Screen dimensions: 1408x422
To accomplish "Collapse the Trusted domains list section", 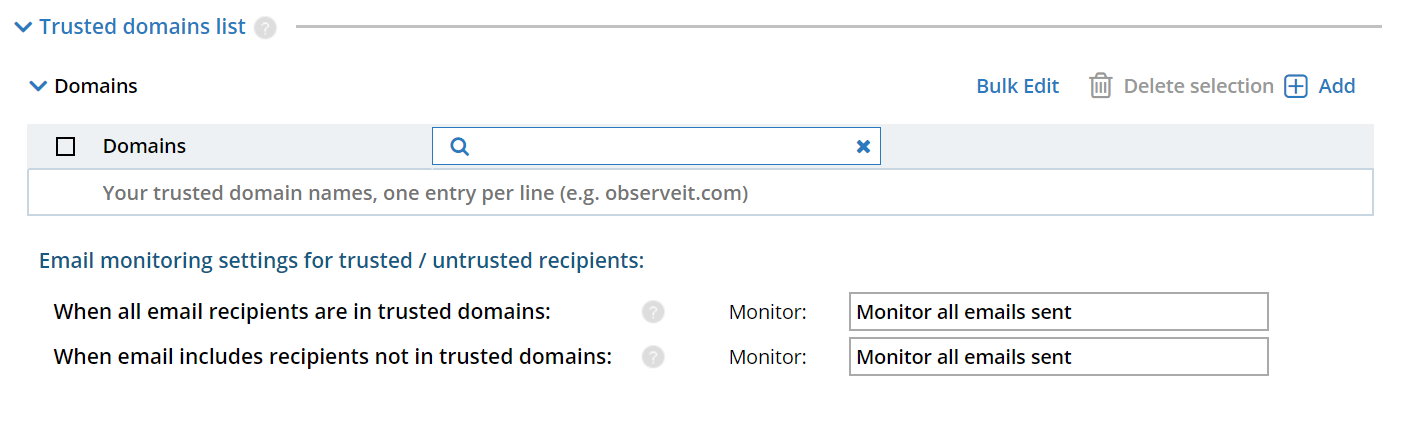I will [23, 27].
